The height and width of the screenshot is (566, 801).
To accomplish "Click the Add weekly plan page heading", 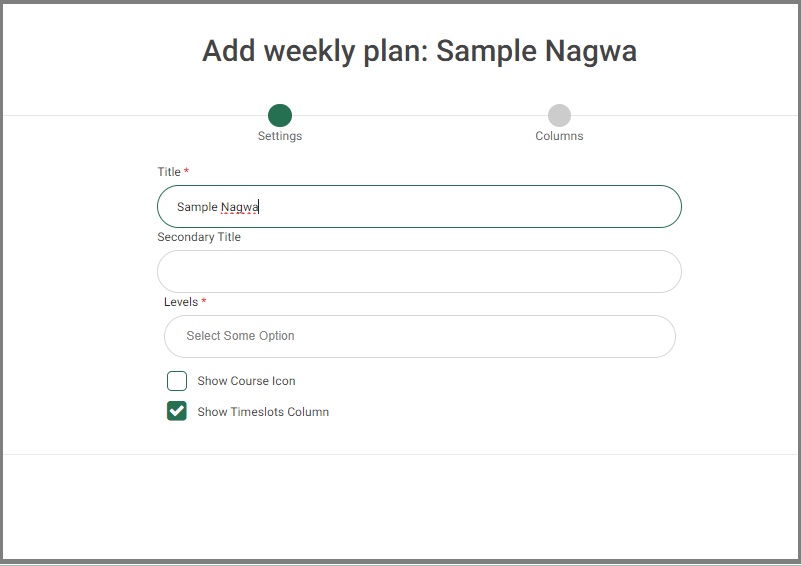I will click(x=419, y=51).
